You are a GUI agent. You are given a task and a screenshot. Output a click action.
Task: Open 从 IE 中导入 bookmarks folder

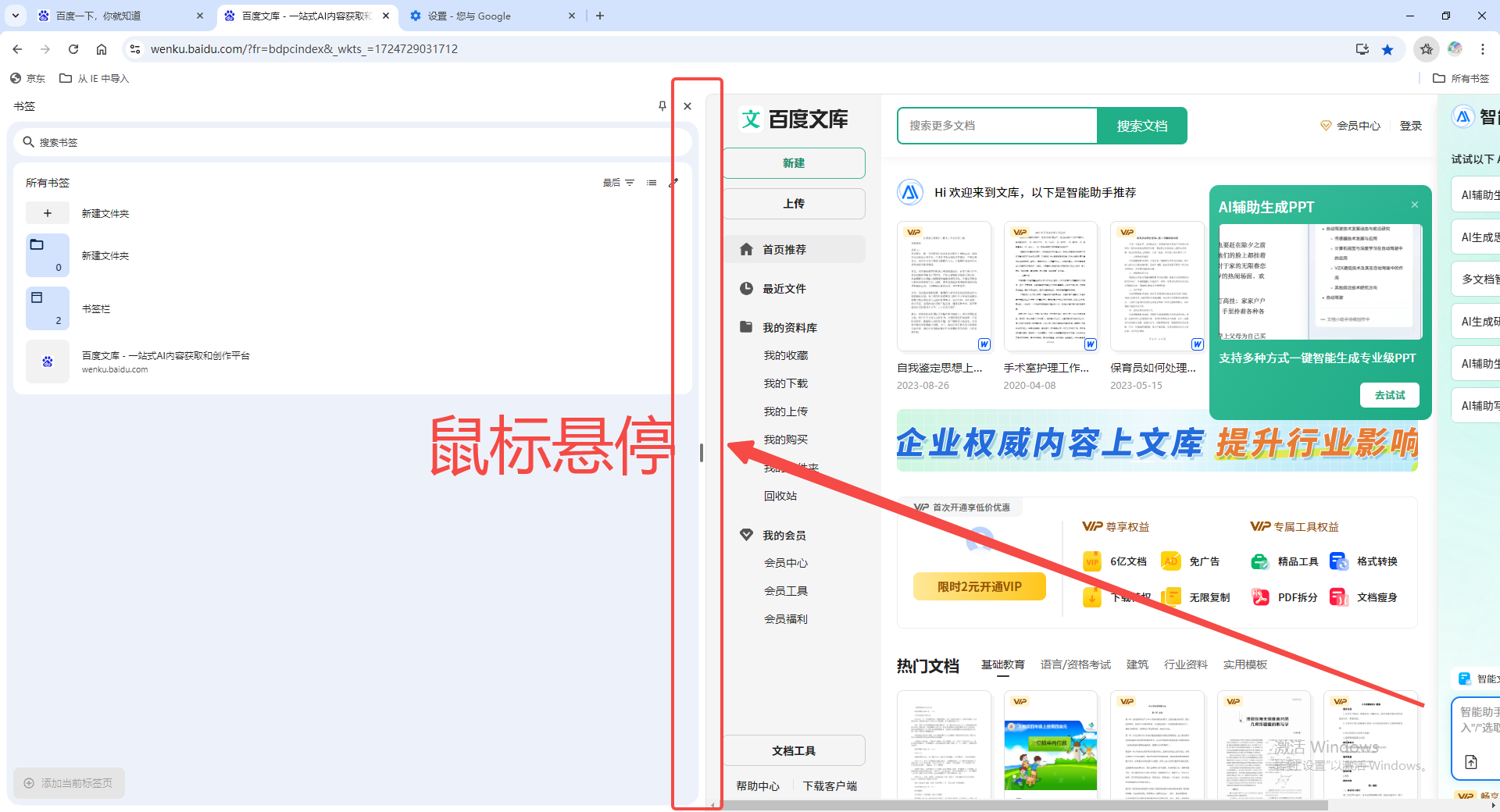point(95,78)
